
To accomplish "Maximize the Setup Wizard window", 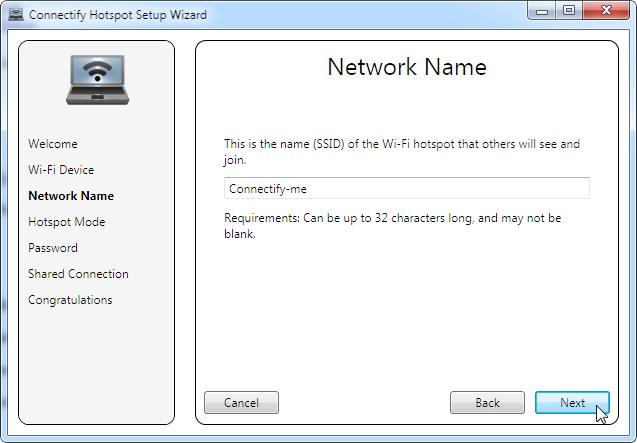I will (x=569, y=10).
